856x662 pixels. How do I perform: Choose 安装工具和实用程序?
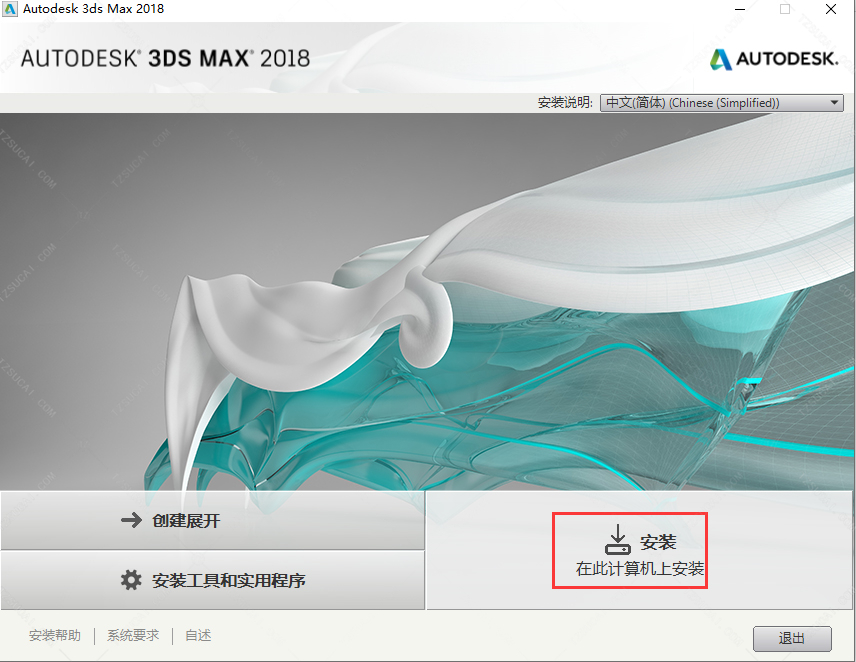(212, 580)
